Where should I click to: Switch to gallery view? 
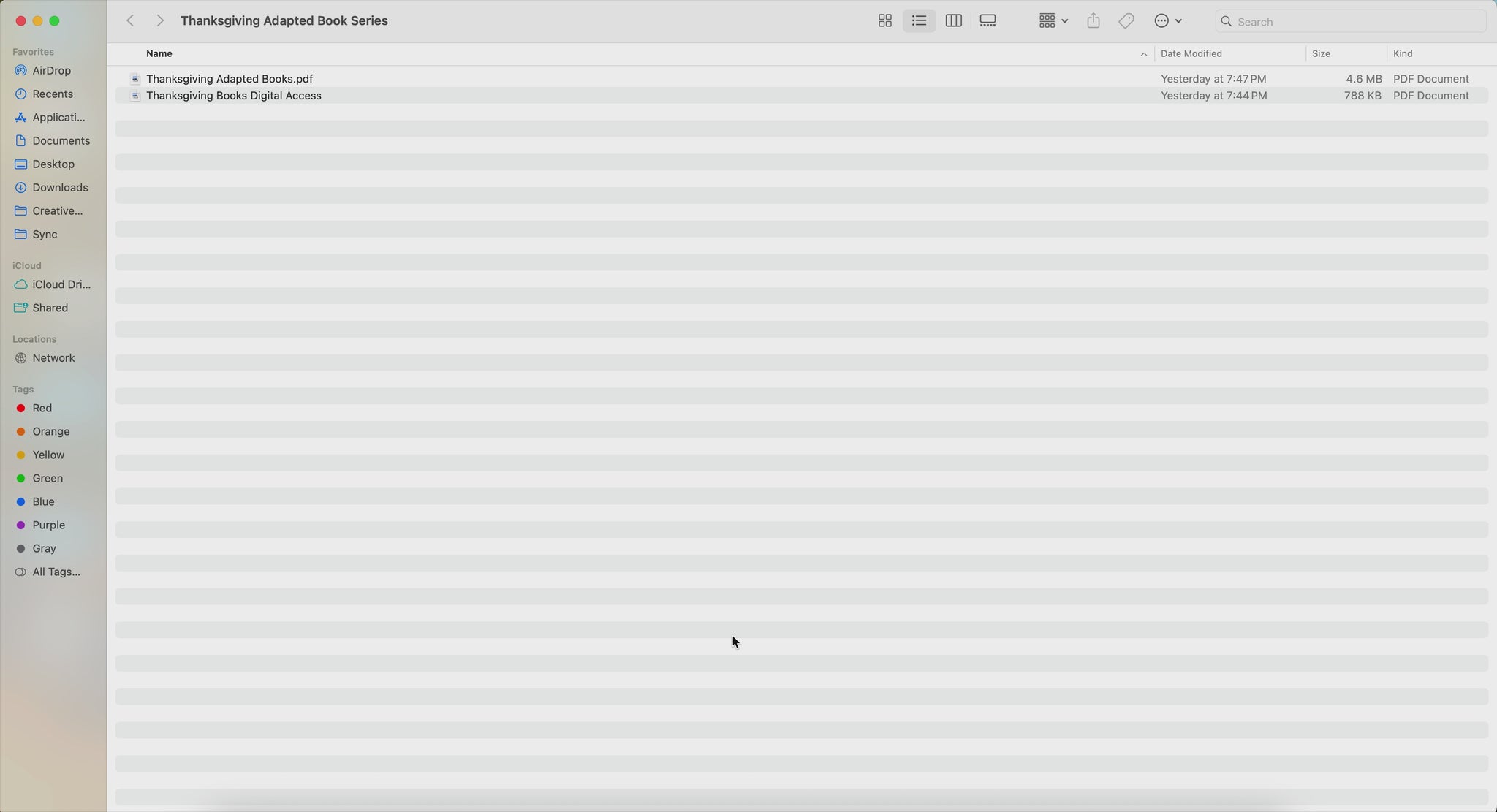(988, 21)
